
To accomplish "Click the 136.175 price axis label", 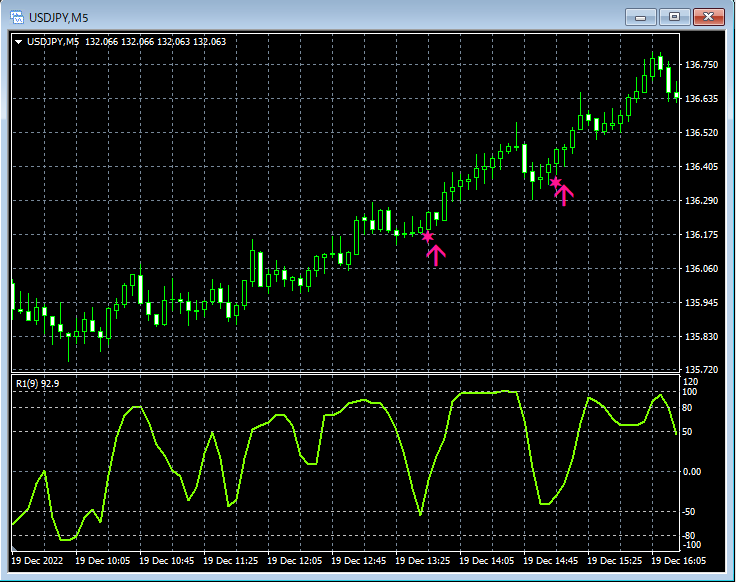I will 702,235.
